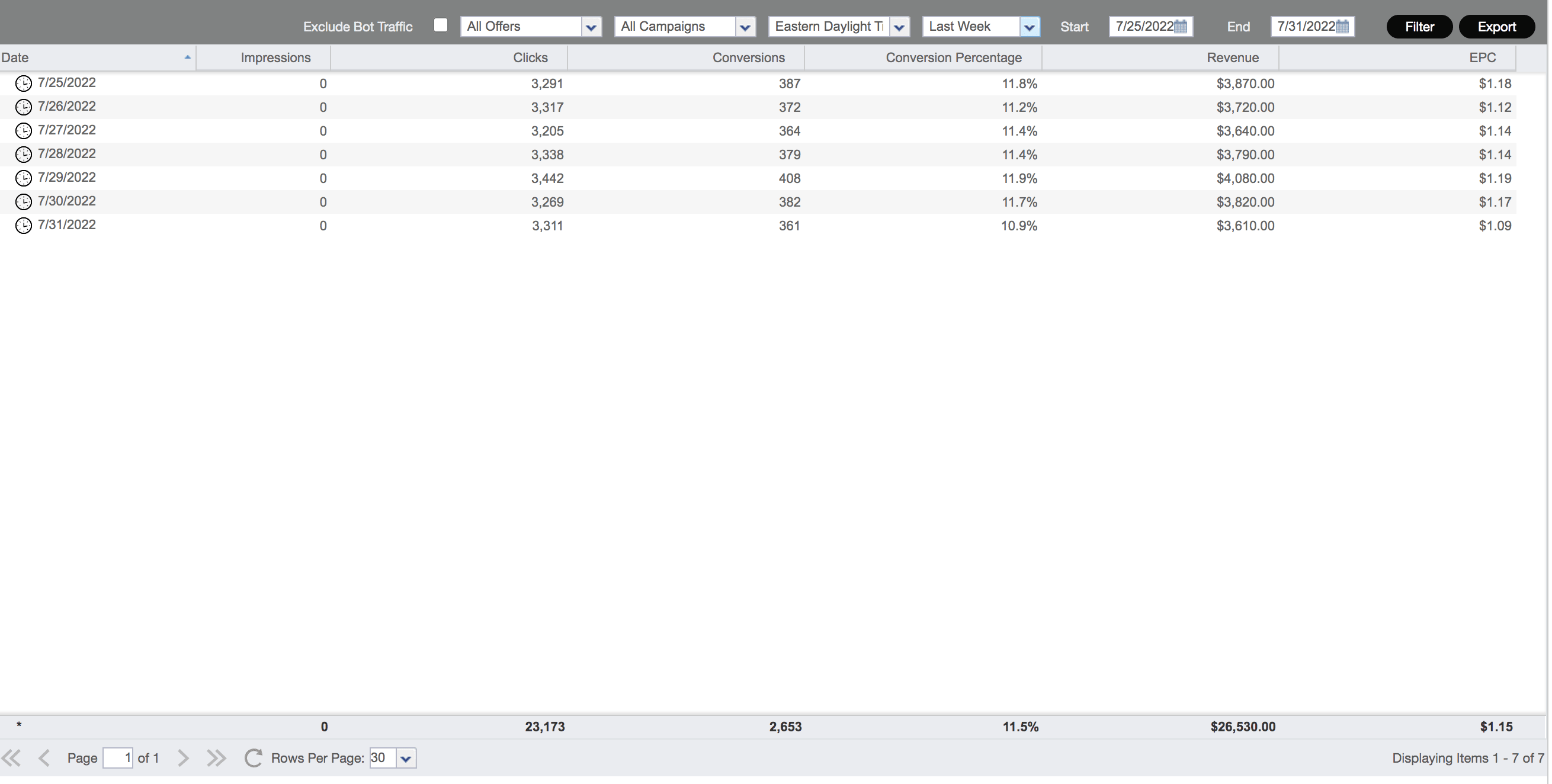
Task: Open hourly view clock icon for 7/25/2022
Action: 24,83
